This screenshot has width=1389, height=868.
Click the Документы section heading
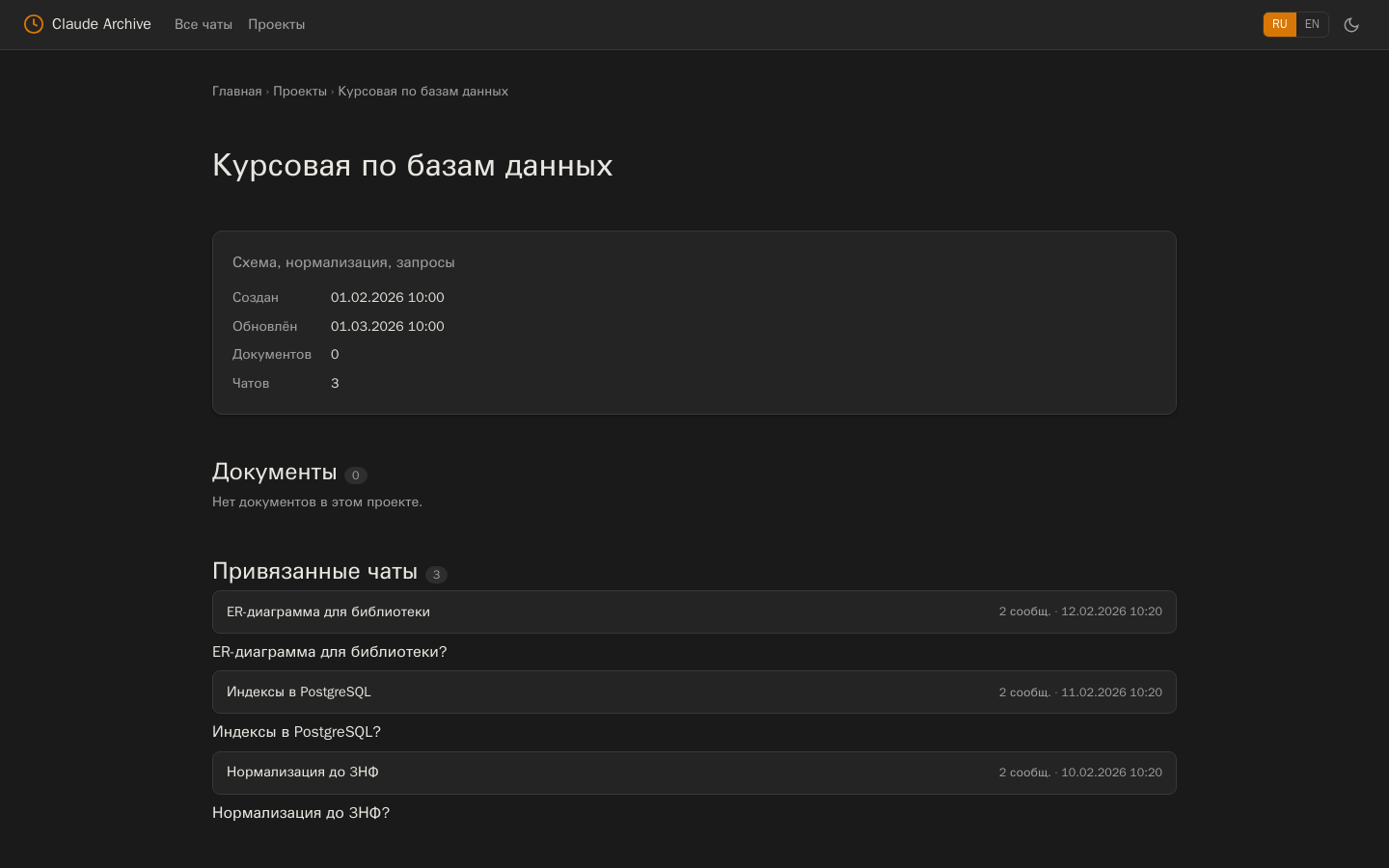pyautogui.click(x=275, y=472)
